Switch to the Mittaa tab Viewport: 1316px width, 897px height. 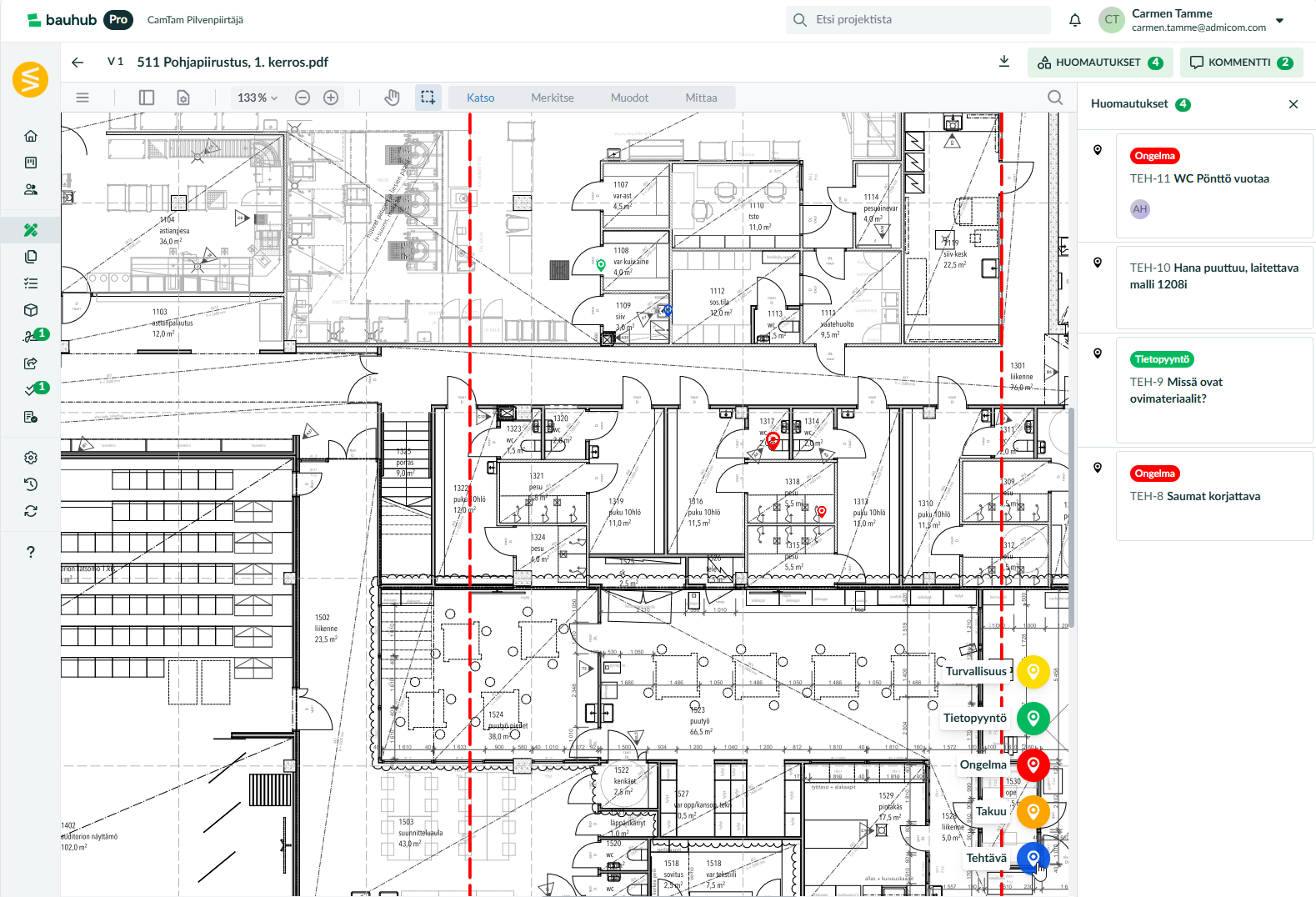701,98
